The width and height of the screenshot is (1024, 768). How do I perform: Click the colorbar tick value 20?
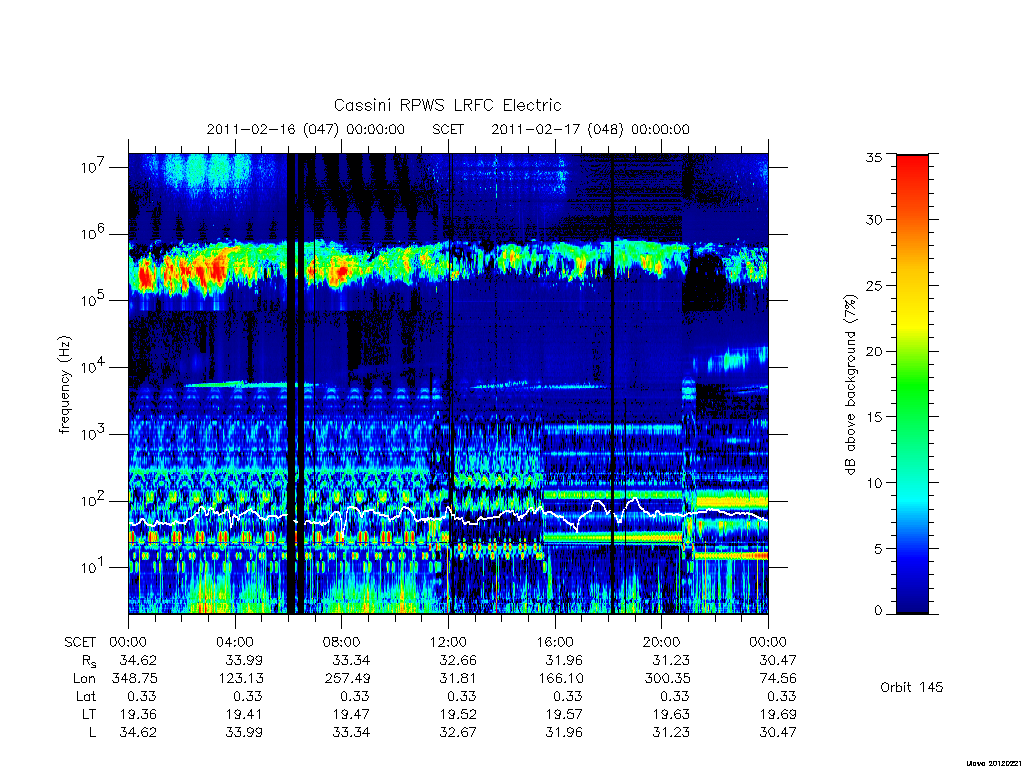[x=874, y=351]
